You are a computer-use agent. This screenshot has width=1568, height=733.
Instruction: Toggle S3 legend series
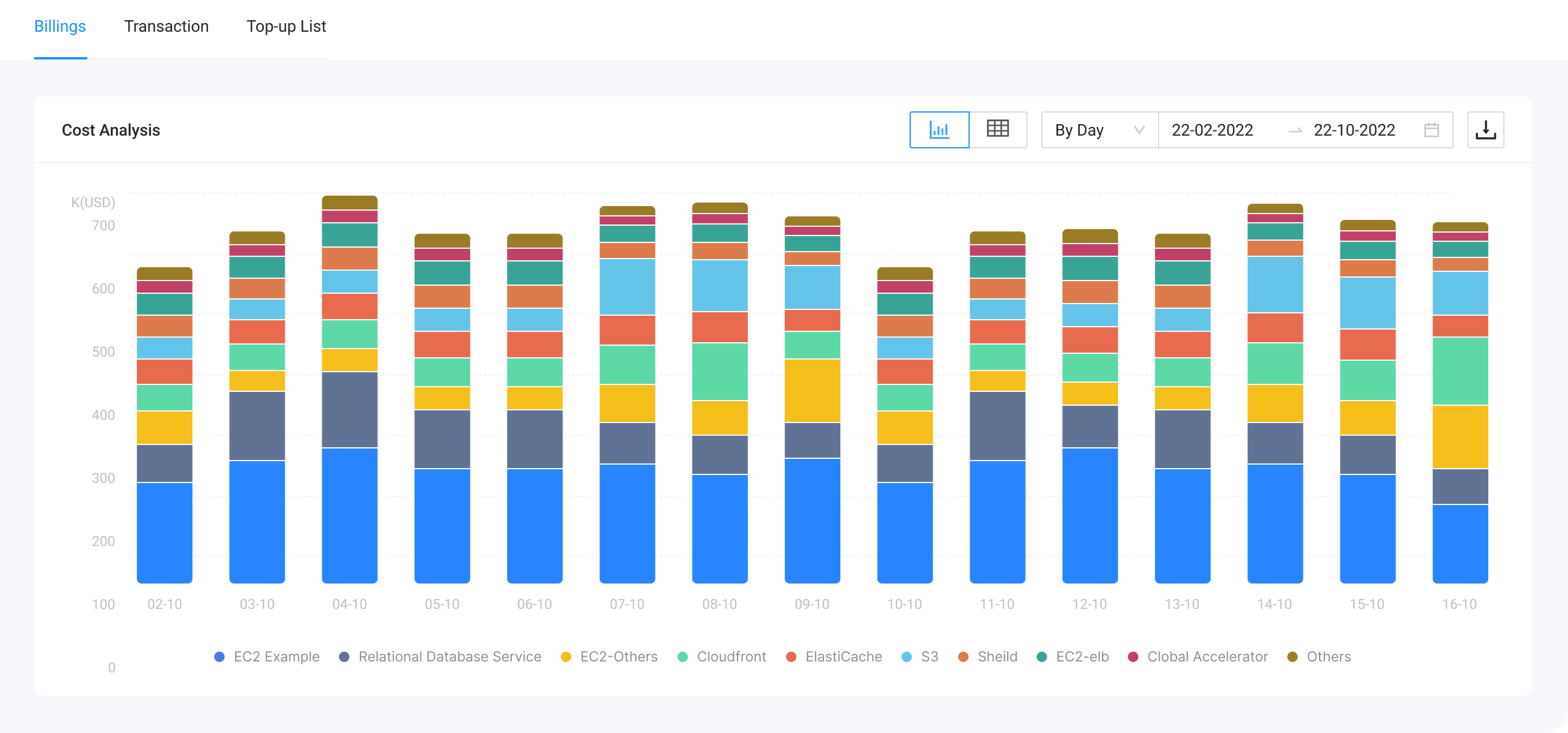pos(920,656)
